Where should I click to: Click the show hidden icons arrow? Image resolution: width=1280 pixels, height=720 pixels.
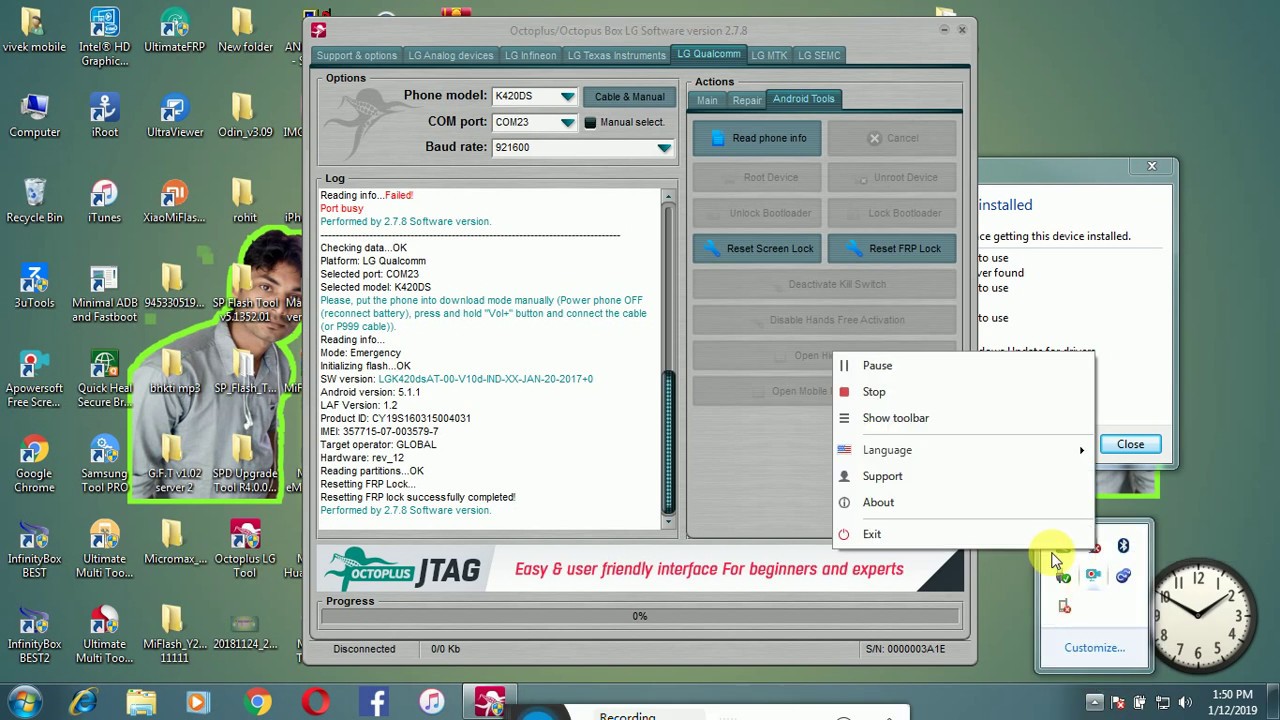(1094, 703)
